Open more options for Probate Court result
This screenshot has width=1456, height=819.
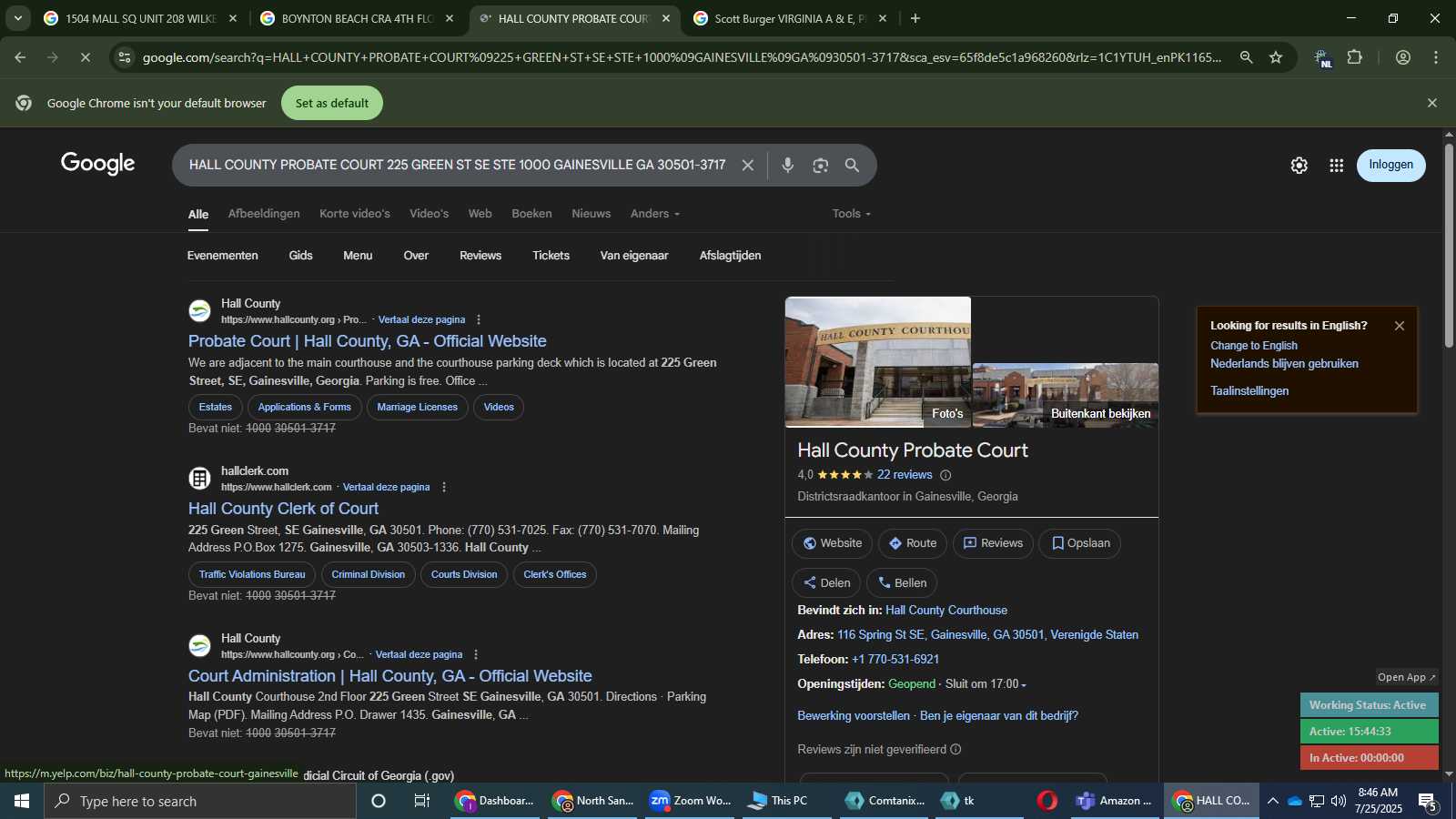[479, 319]
